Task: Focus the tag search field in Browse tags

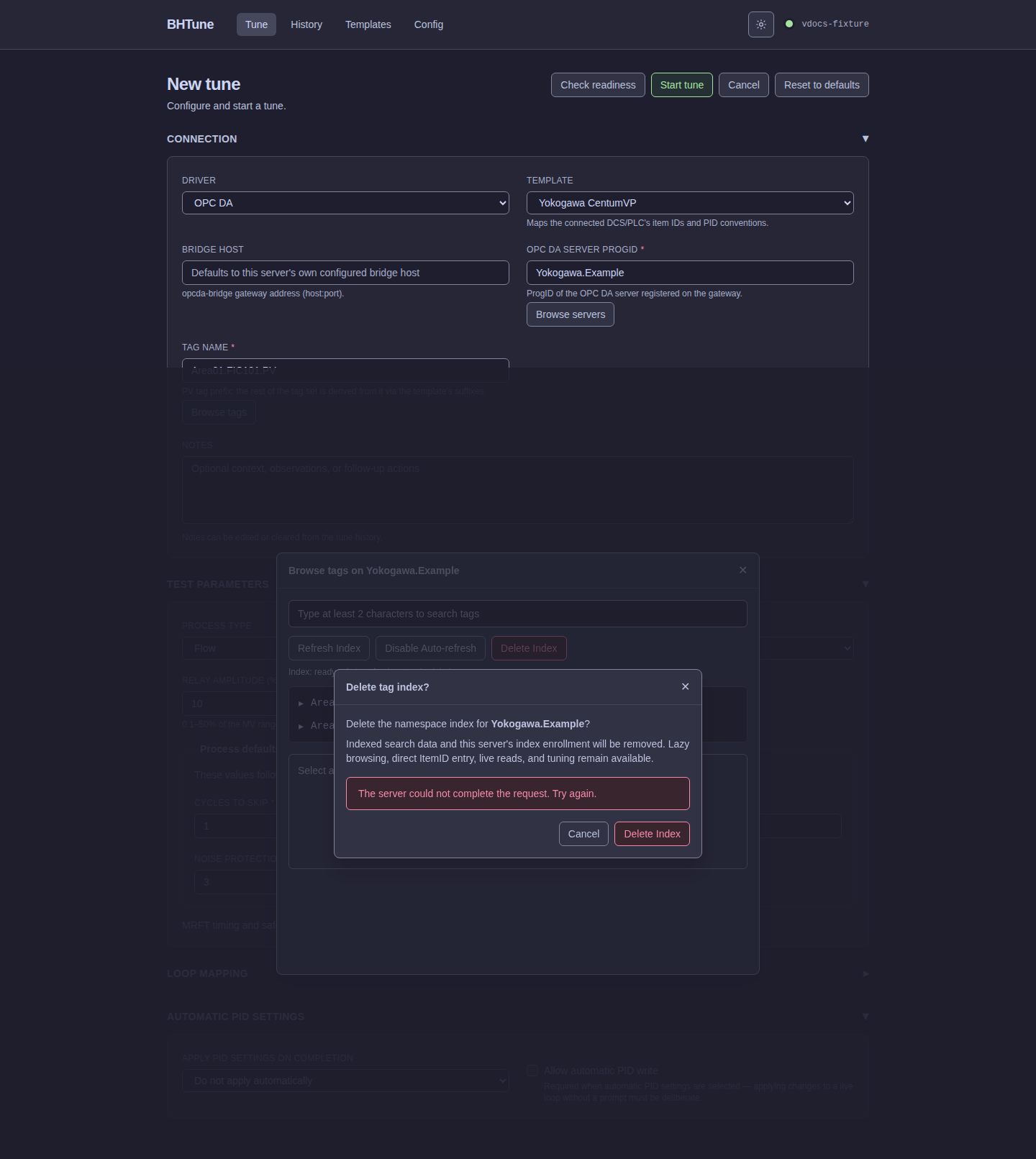Action: (518, 614)
